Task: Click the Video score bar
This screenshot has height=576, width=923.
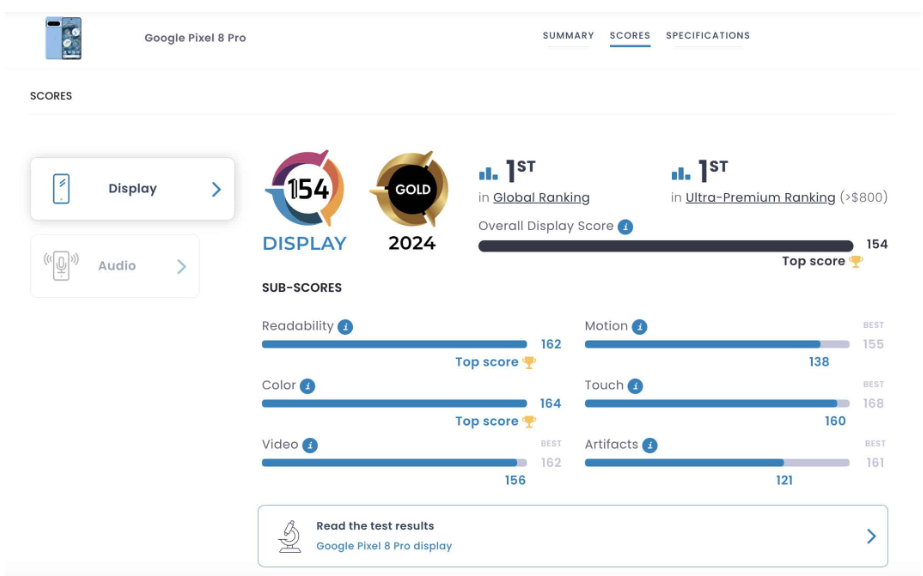Action: click(x=394, y=463)
